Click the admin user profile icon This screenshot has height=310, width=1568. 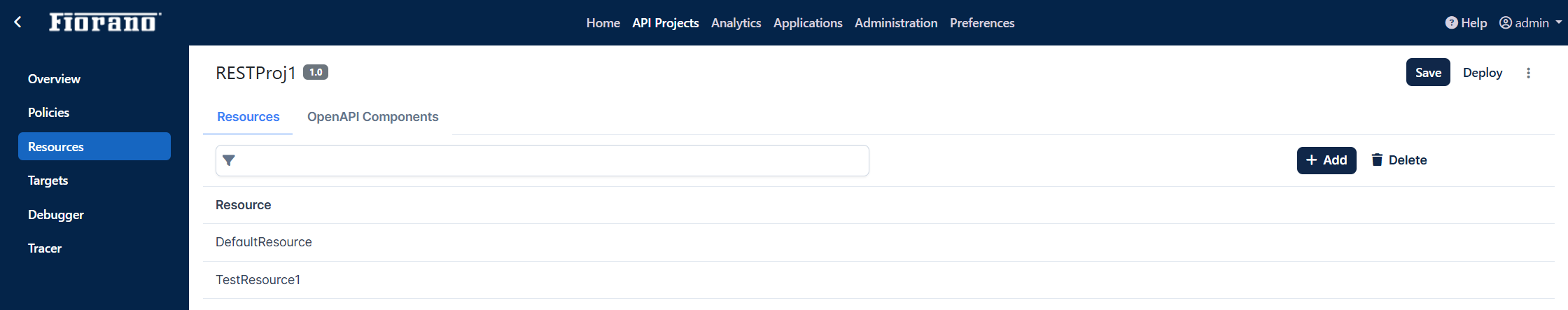click(x=1505, y=23)
